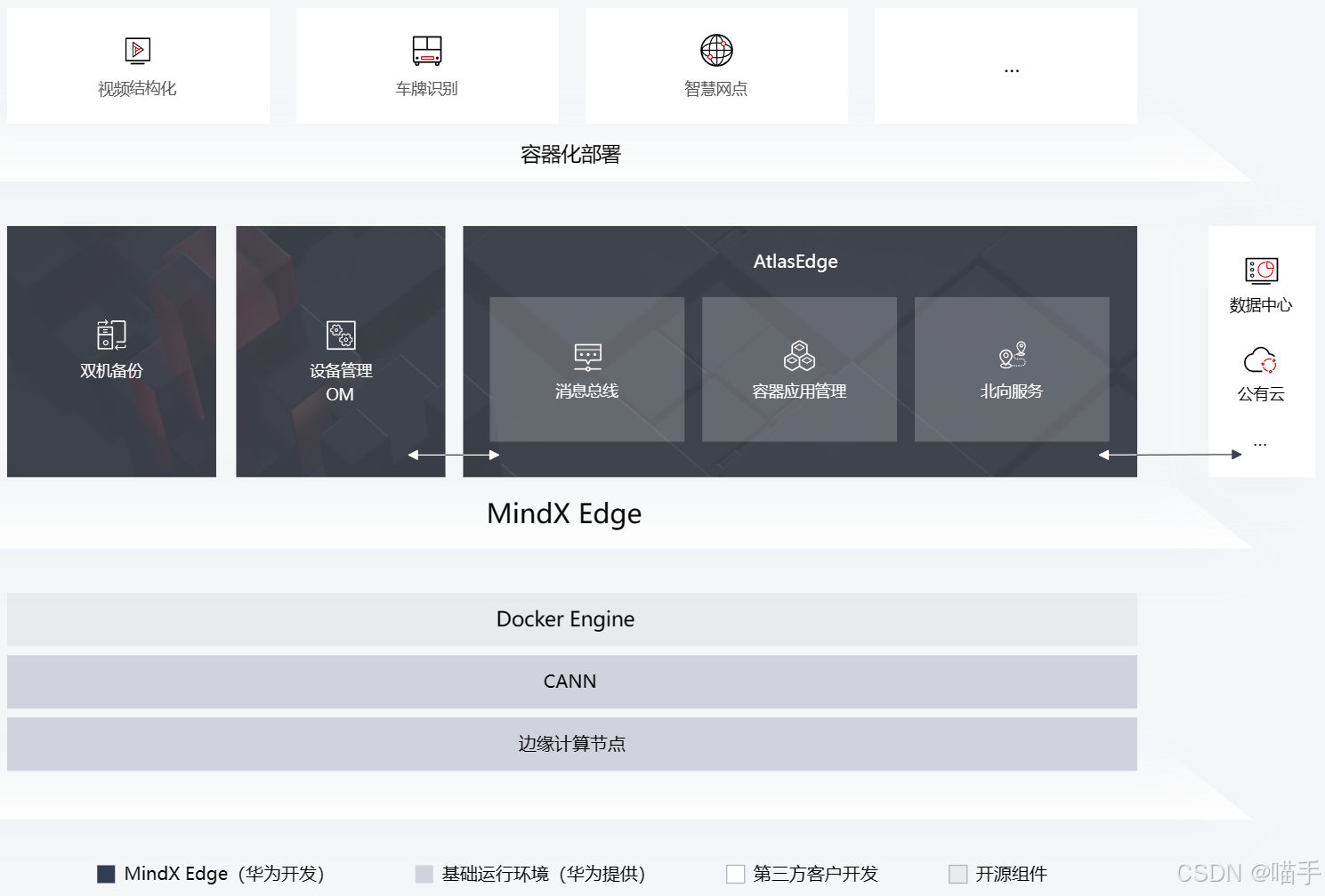Click the 容器应用管理 label

pyautogui.click(x=799, y=391)
